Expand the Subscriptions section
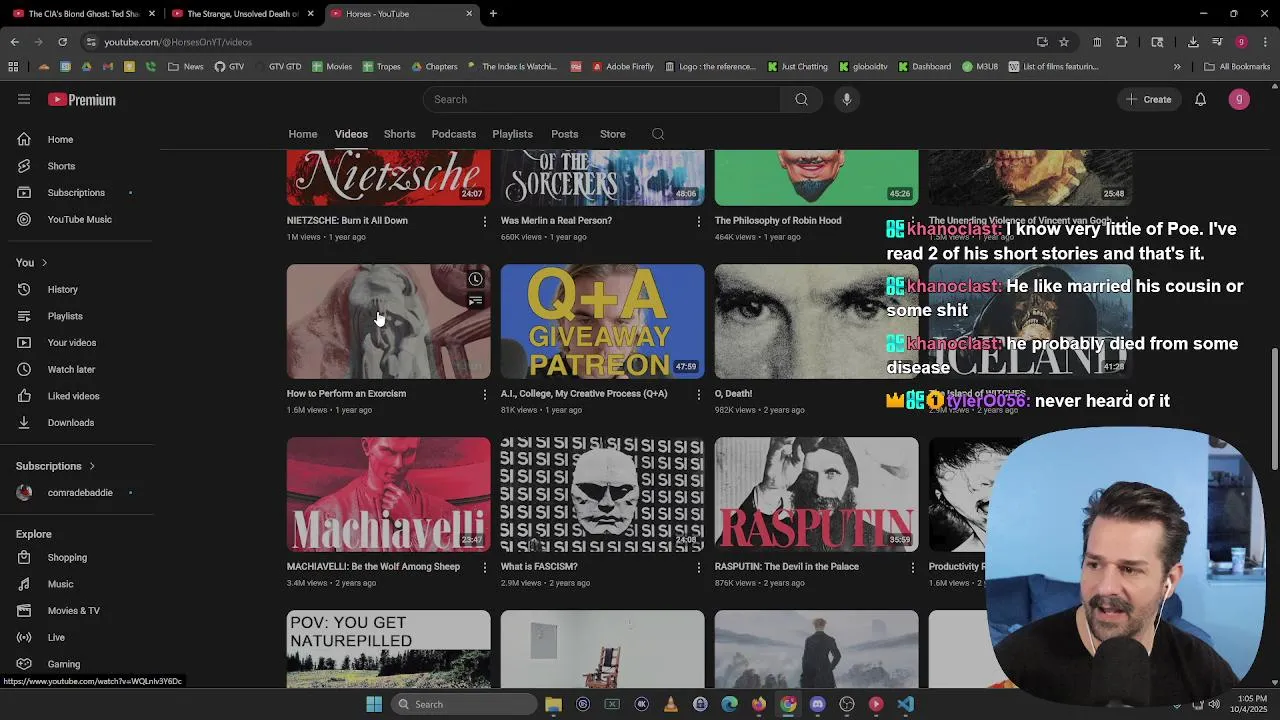This screenshot has width=1280, height=720. 56,466
